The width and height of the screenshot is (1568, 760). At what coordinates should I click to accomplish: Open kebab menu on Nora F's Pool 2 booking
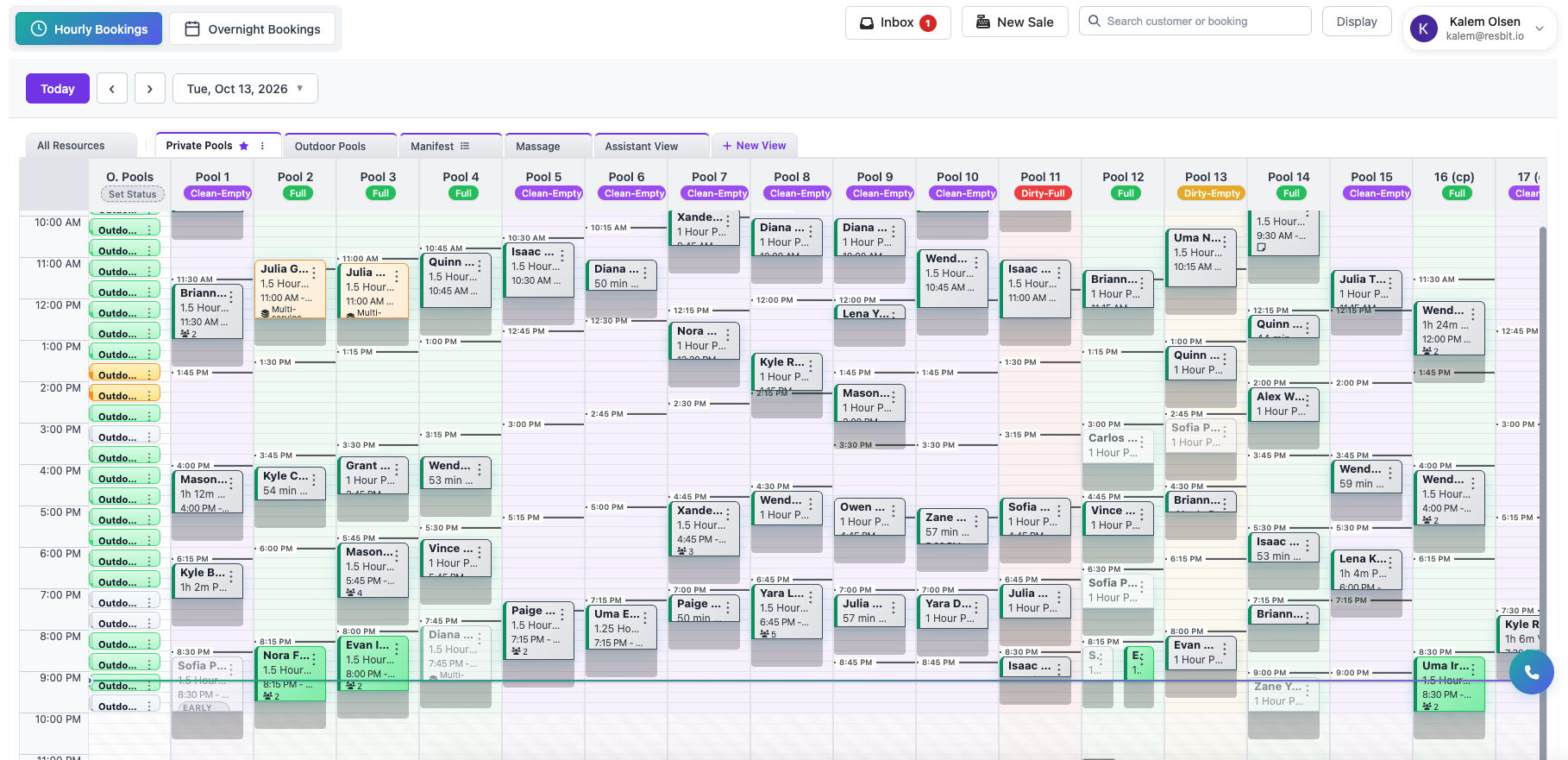(x=314, y=659)
